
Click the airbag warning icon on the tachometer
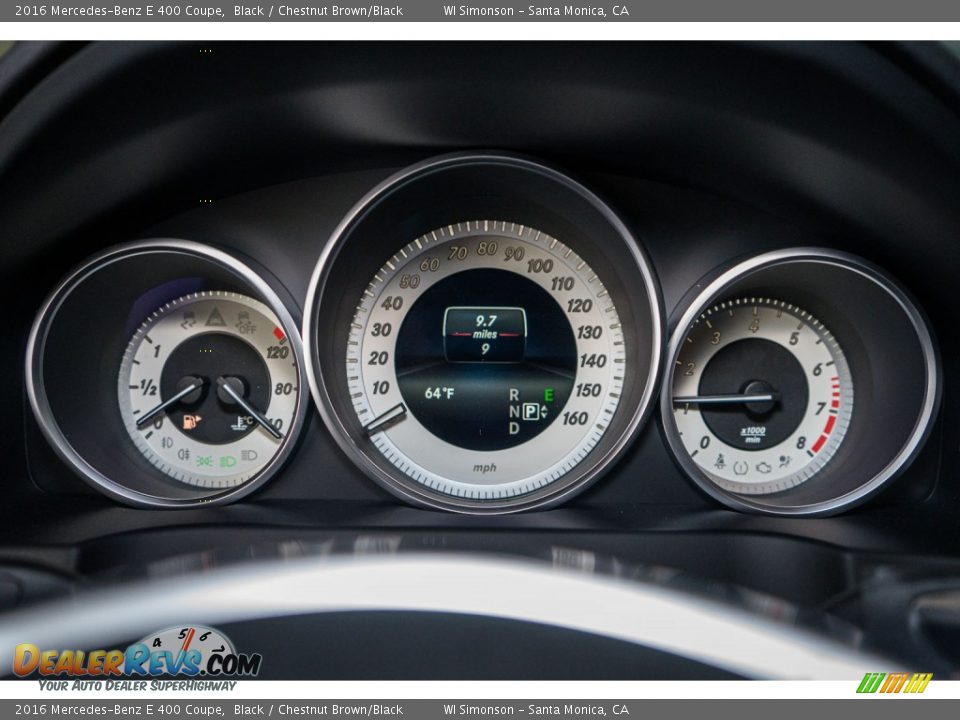point(784,460)
